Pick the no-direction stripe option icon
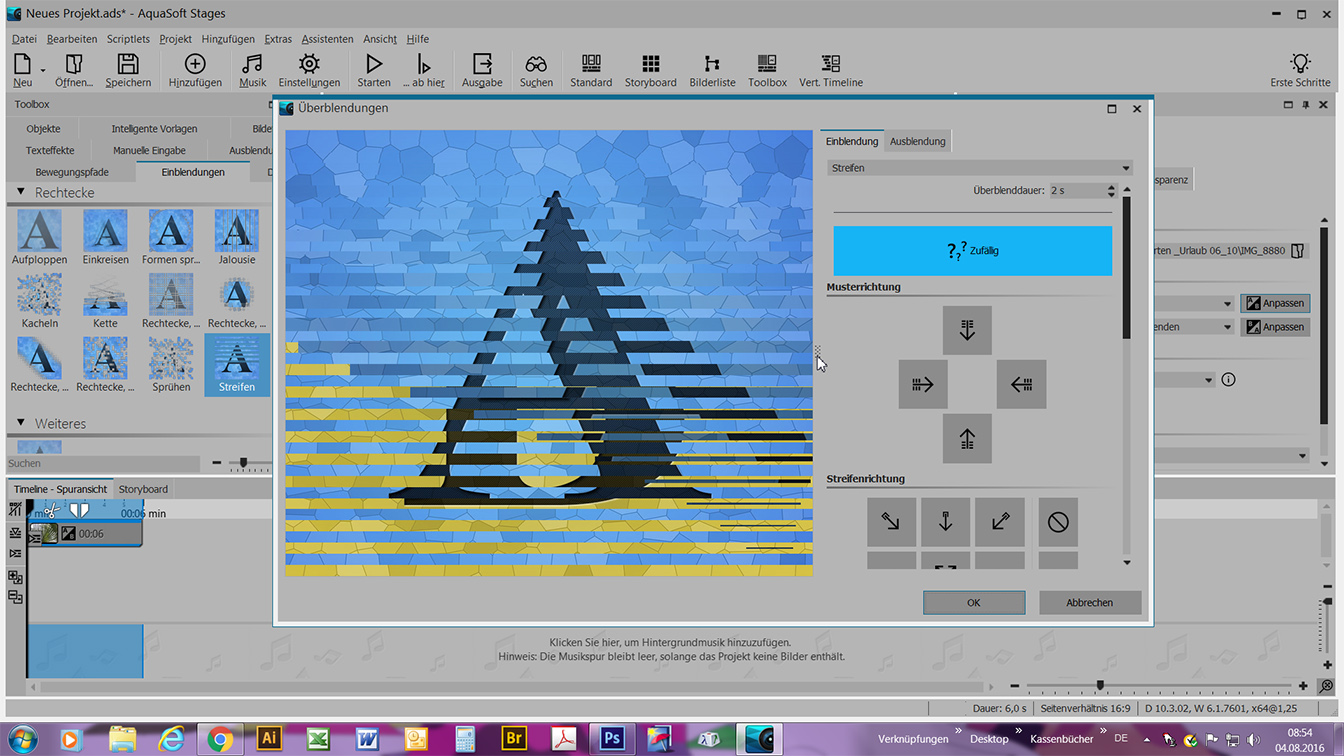This screenshot has height=756, width=1344. [1058, 522]
